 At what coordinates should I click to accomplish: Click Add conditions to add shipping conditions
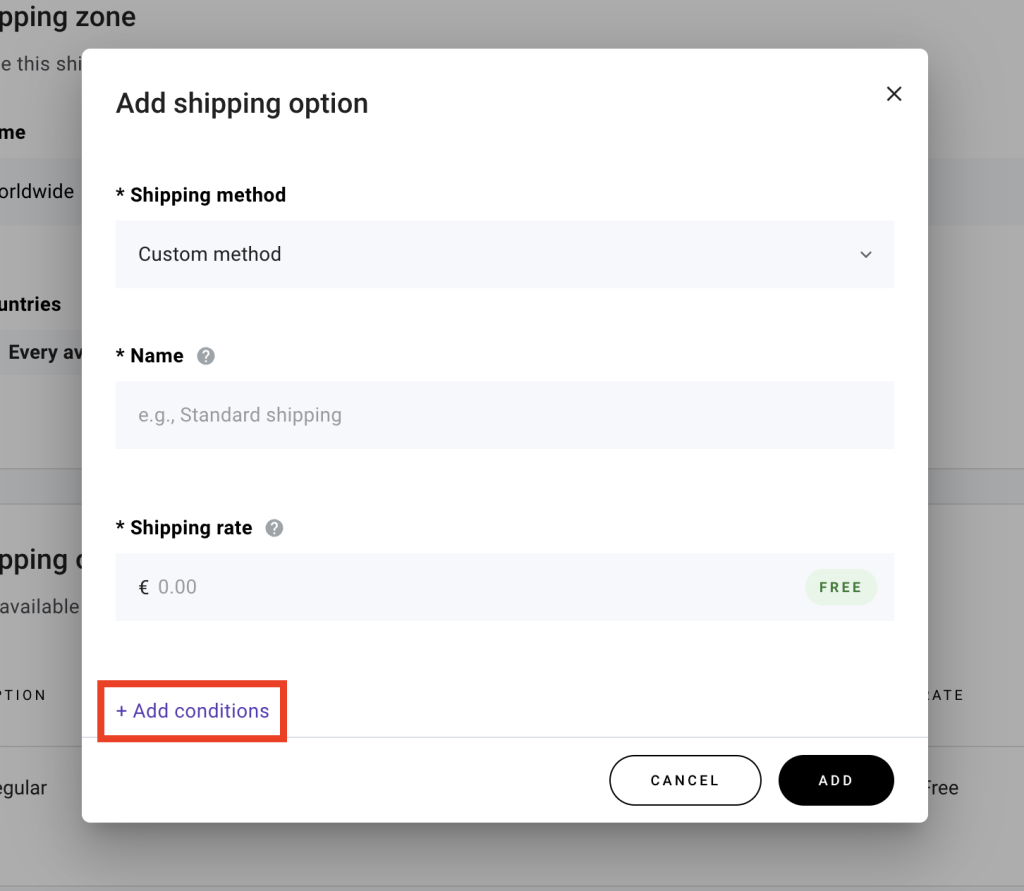[x=192, y=711]
